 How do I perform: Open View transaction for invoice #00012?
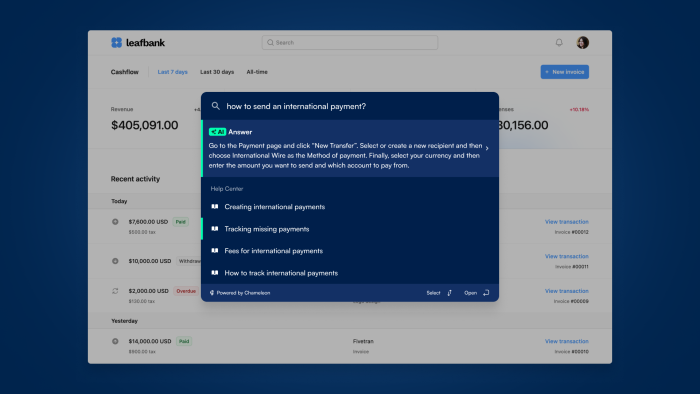pos(567,222)
